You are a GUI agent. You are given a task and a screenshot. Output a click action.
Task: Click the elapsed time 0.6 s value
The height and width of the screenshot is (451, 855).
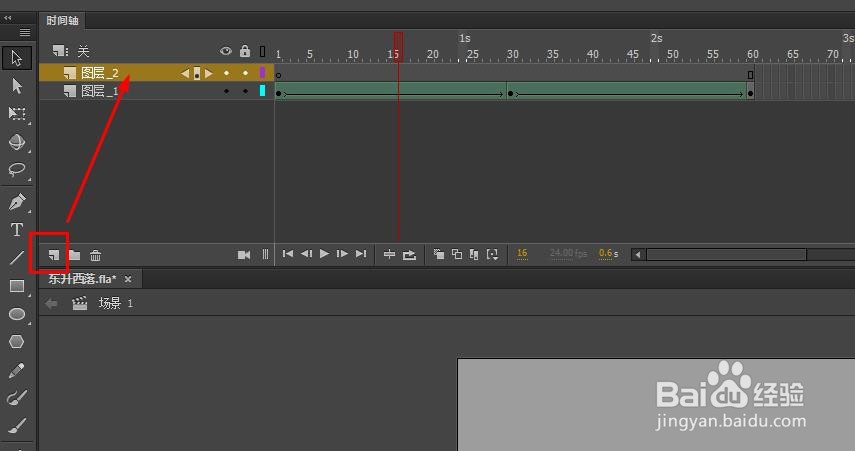pyautogui.click(x=609, y=253)
